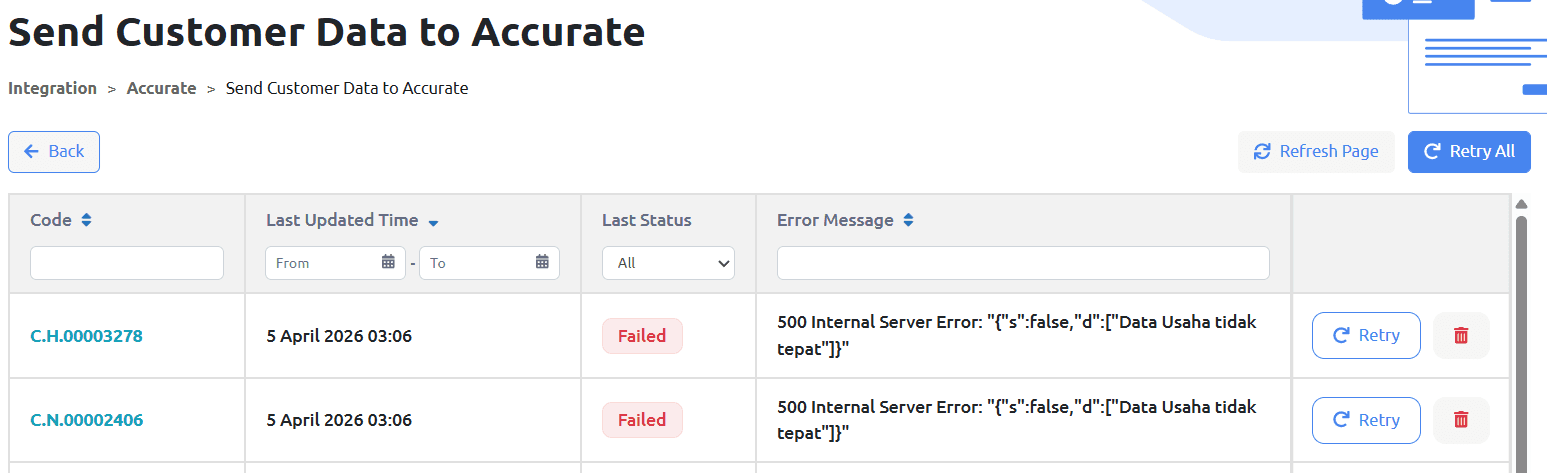Focus the Error Message filter input
Image resolution: width=1547 pixels, height=473 pixels.
pos(1023,263)
